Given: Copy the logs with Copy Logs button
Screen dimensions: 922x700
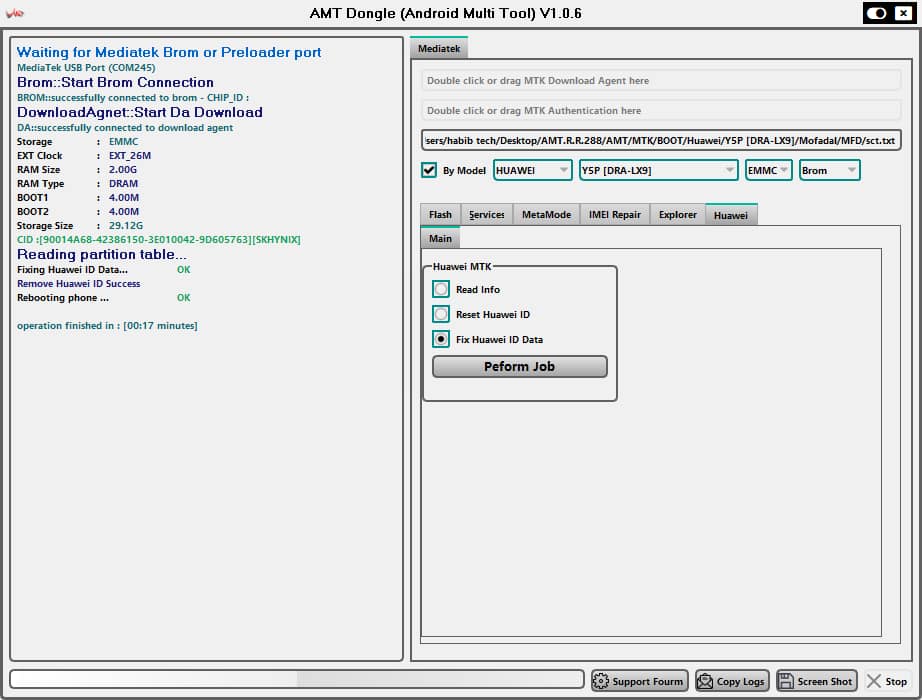Looking at the screenshot, I should point(732,681).
